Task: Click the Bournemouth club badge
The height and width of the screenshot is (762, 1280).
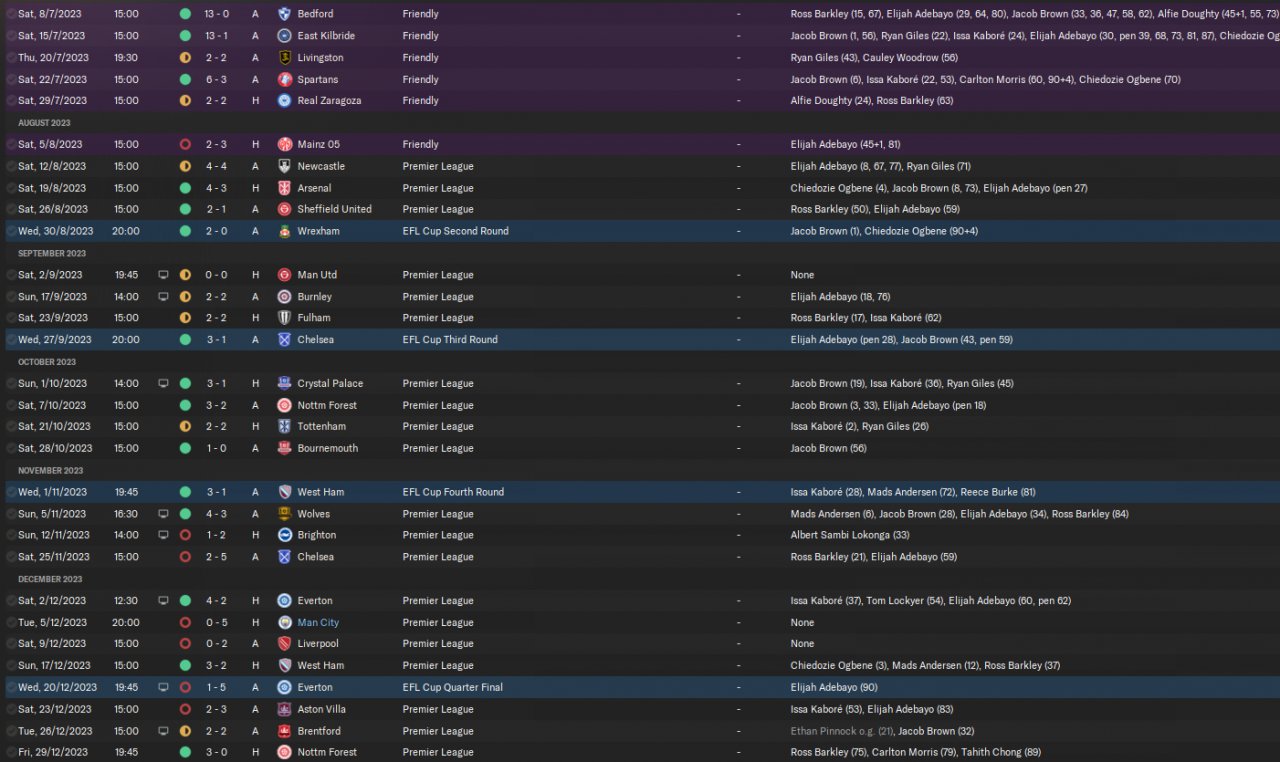Action: [x=285, y=449]
